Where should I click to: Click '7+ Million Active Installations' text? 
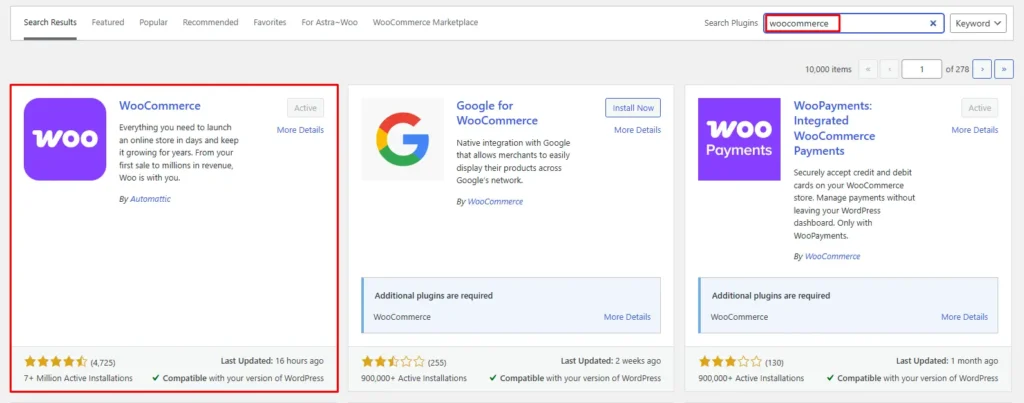(78, 378)
